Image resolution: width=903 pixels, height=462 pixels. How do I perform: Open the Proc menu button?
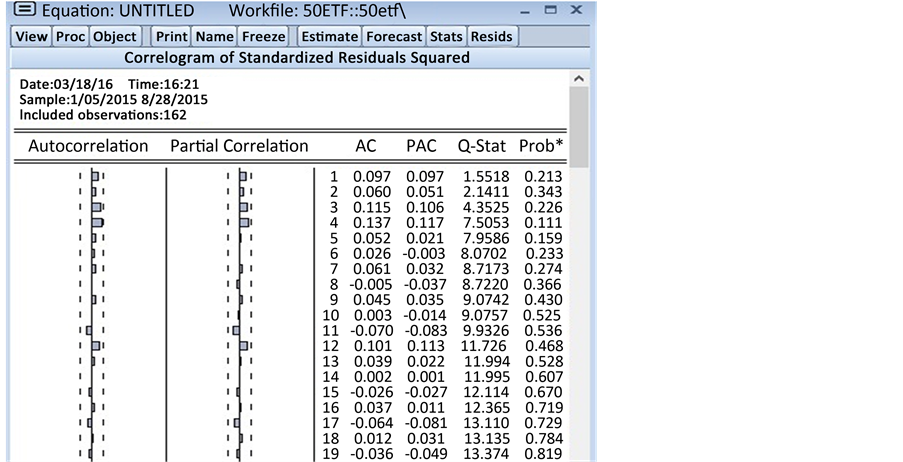(70, 37)
